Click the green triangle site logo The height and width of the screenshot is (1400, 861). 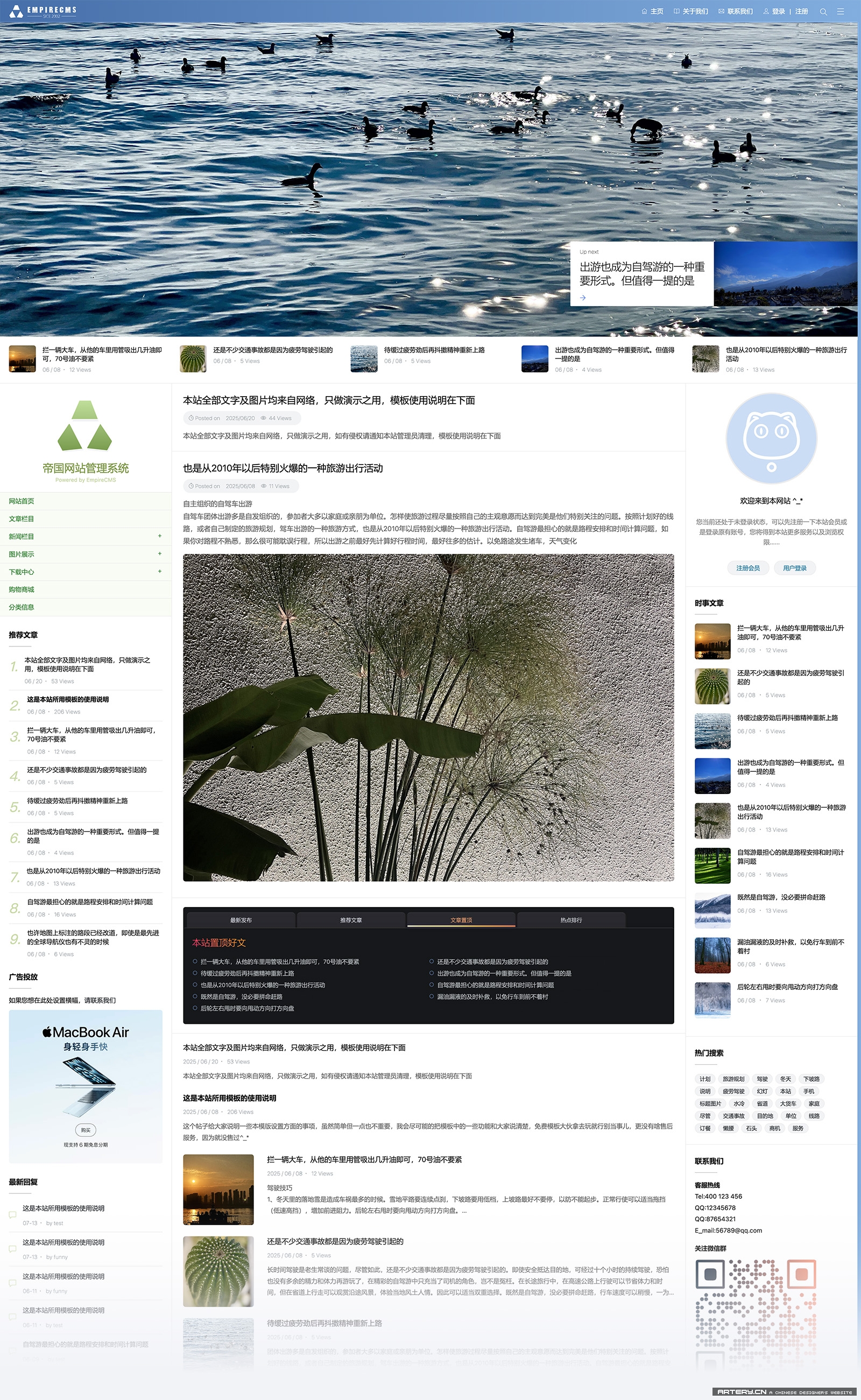pyautogui.click(x=85, y=425)
